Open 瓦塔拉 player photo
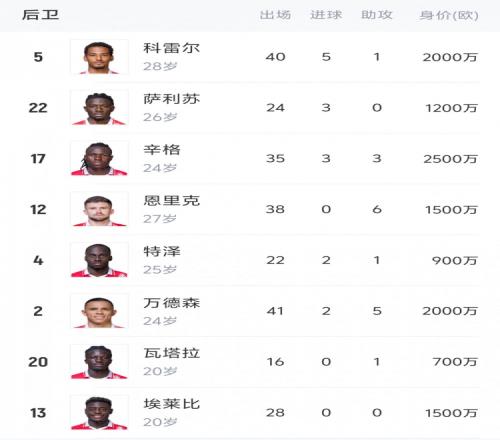The height and width of the screenshot is (440, 500). point(99,362)
